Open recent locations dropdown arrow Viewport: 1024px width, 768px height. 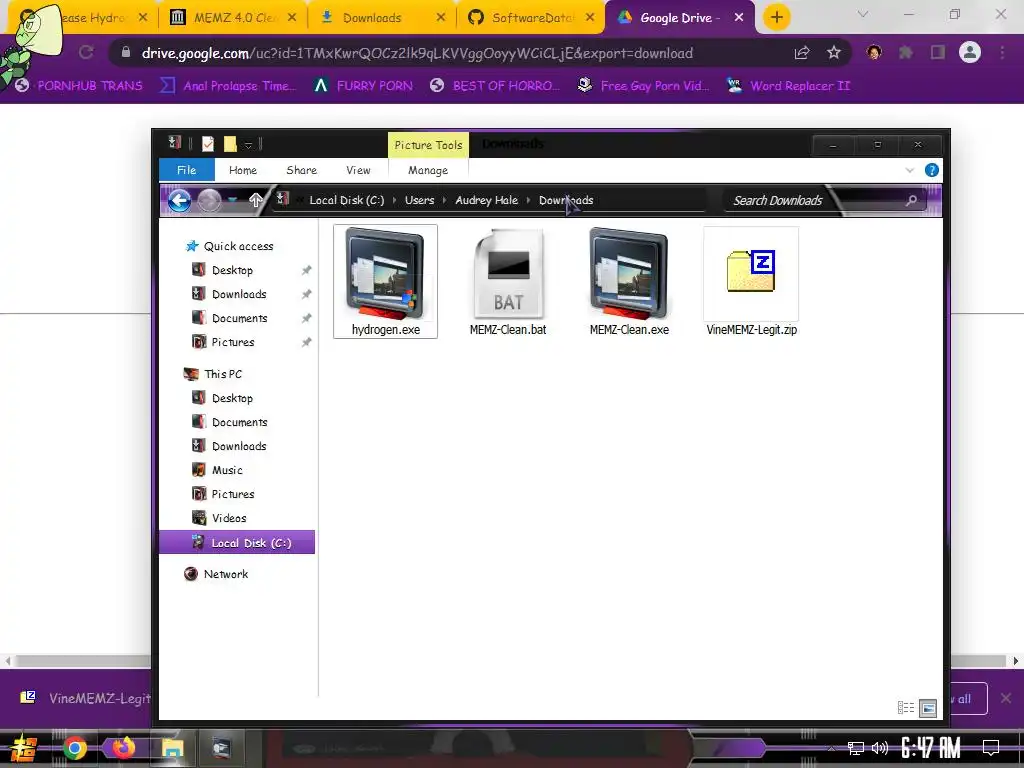click(x=233, y=200)
